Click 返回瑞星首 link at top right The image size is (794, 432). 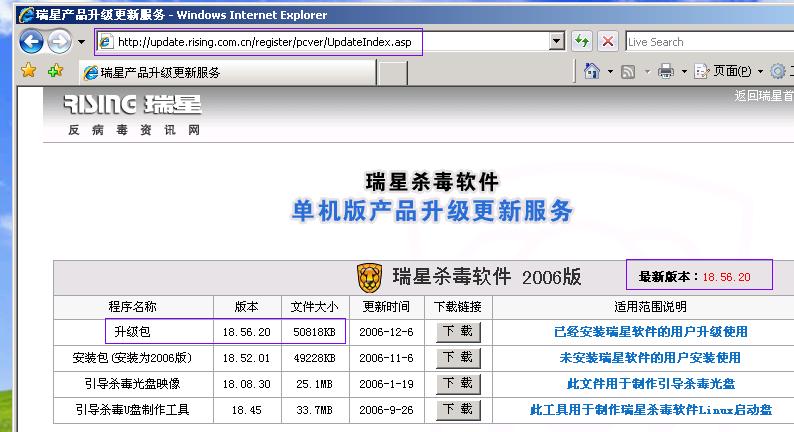(x=764, y=95)
